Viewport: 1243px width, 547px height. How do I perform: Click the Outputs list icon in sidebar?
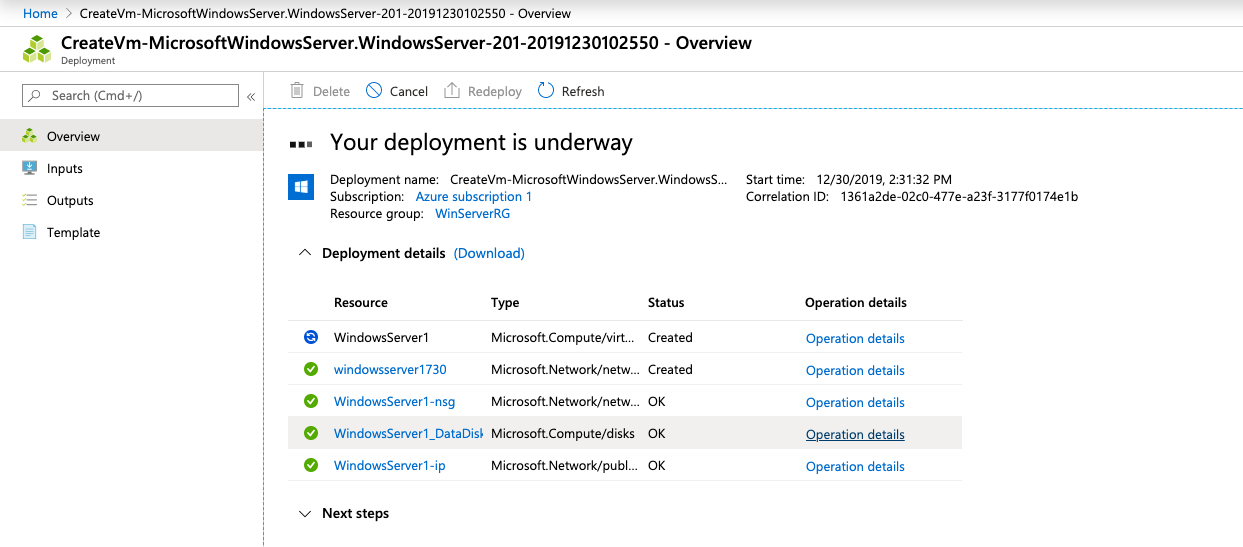click(x=30, y=200)
